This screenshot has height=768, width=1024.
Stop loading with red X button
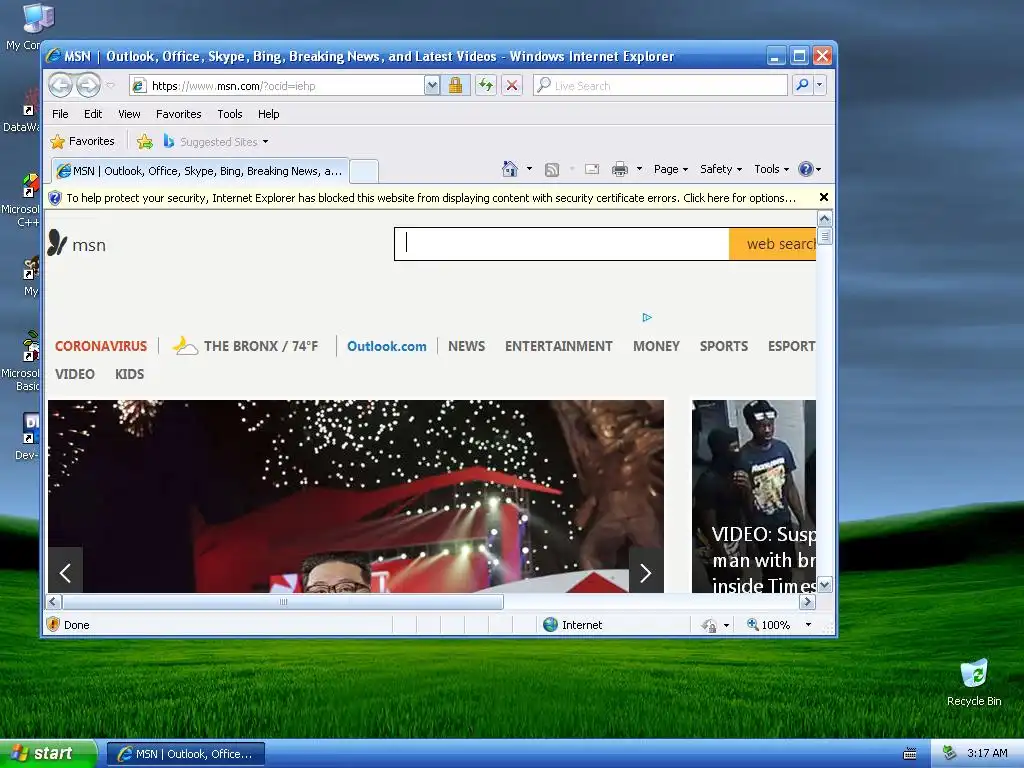(x=512, y=85)
